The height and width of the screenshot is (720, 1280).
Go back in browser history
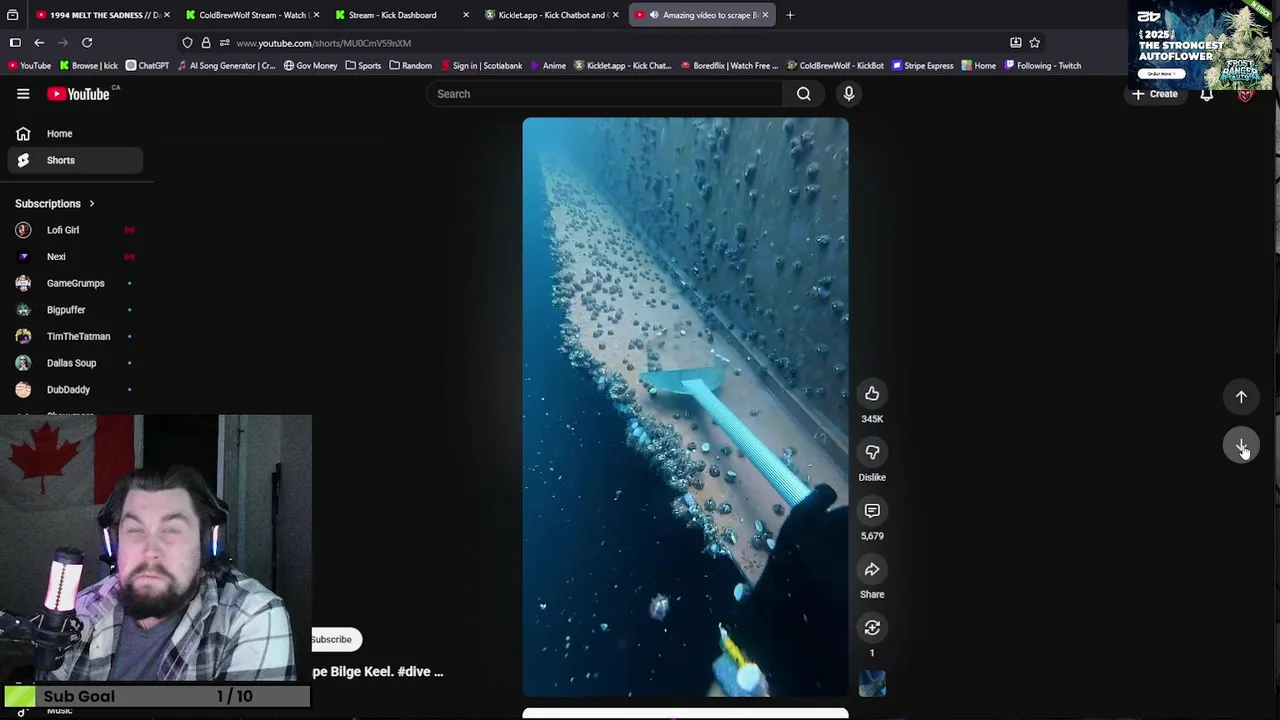pos(39,43)
